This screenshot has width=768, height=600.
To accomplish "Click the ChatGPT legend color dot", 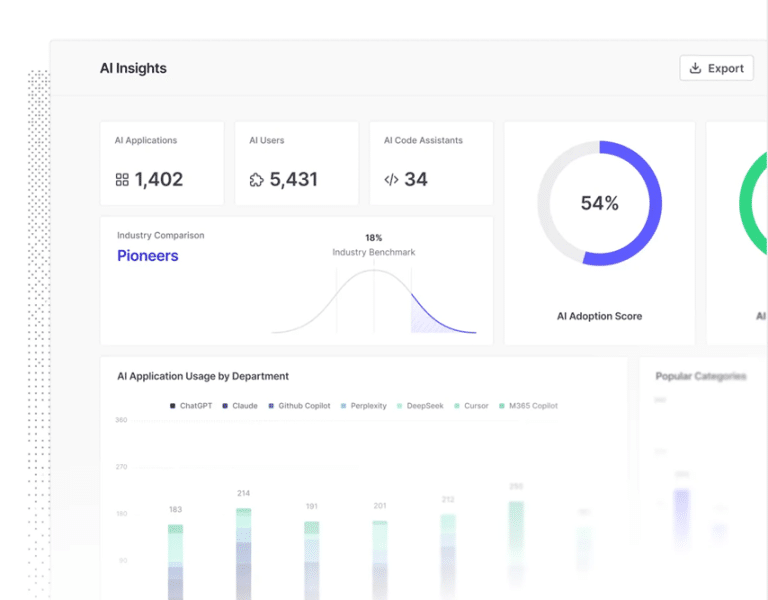I will pyautogui.click(x=173, y=406).
